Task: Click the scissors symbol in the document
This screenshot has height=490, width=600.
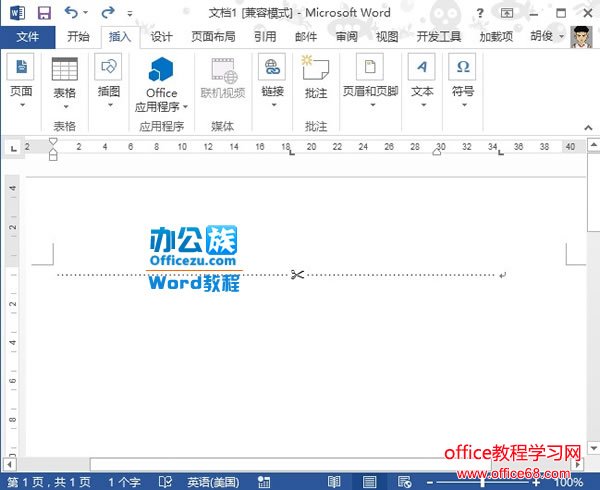Action: pyautogui.click(x=297, y=274)
